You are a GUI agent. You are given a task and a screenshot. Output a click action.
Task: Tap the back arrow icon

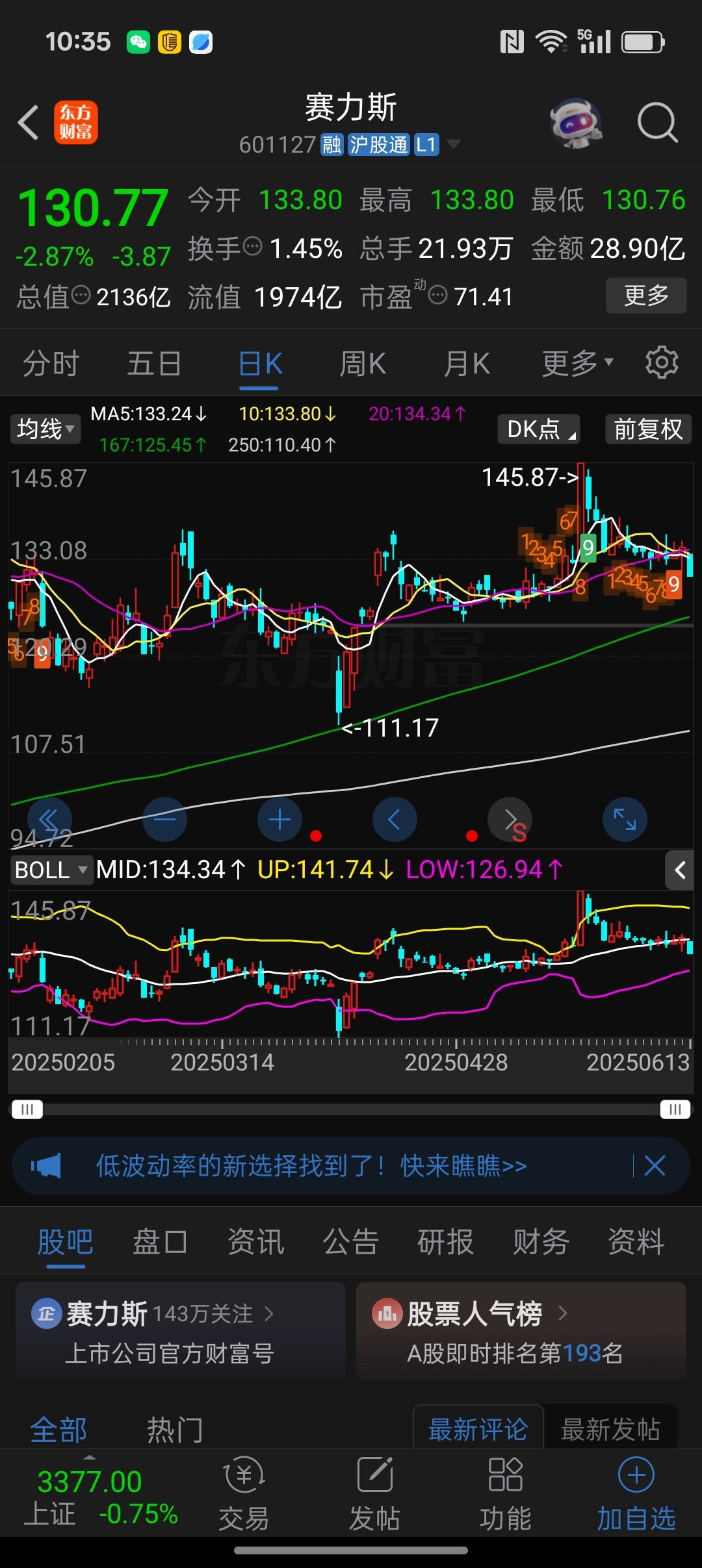28,122
